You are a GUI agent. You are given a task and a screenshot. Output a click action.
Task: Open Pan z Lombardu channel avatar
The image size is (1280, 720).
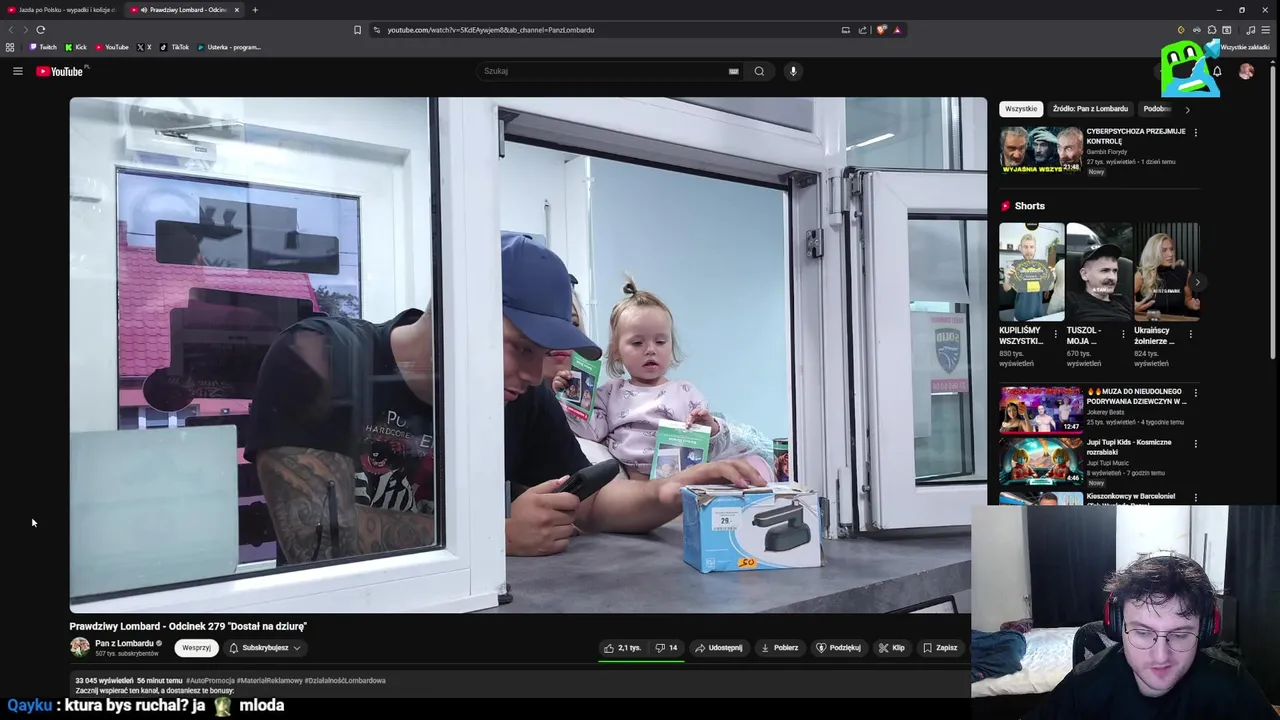pyautogui.click(x=79, y=648)
